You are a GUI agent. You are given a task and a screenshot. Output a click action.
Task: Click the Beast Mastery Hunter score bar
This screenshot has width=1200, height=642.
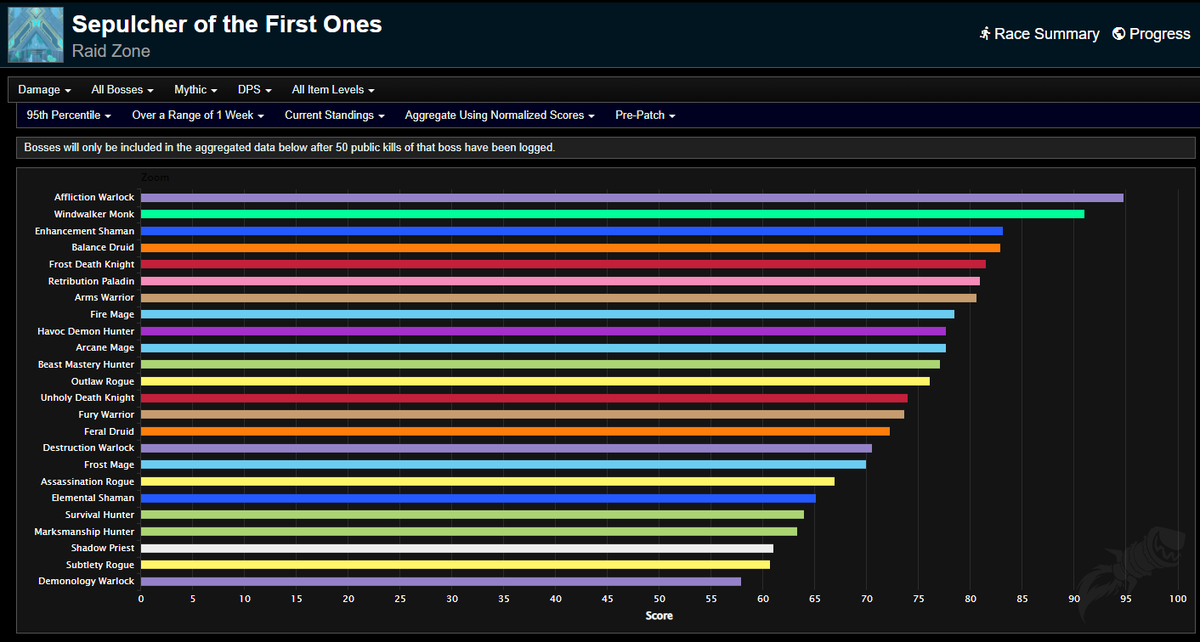coord(540,364)
